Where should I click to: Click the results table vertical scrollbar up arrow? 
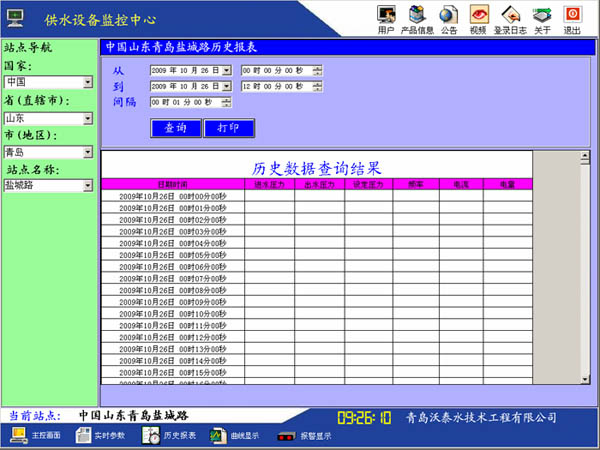pos(585,157)
